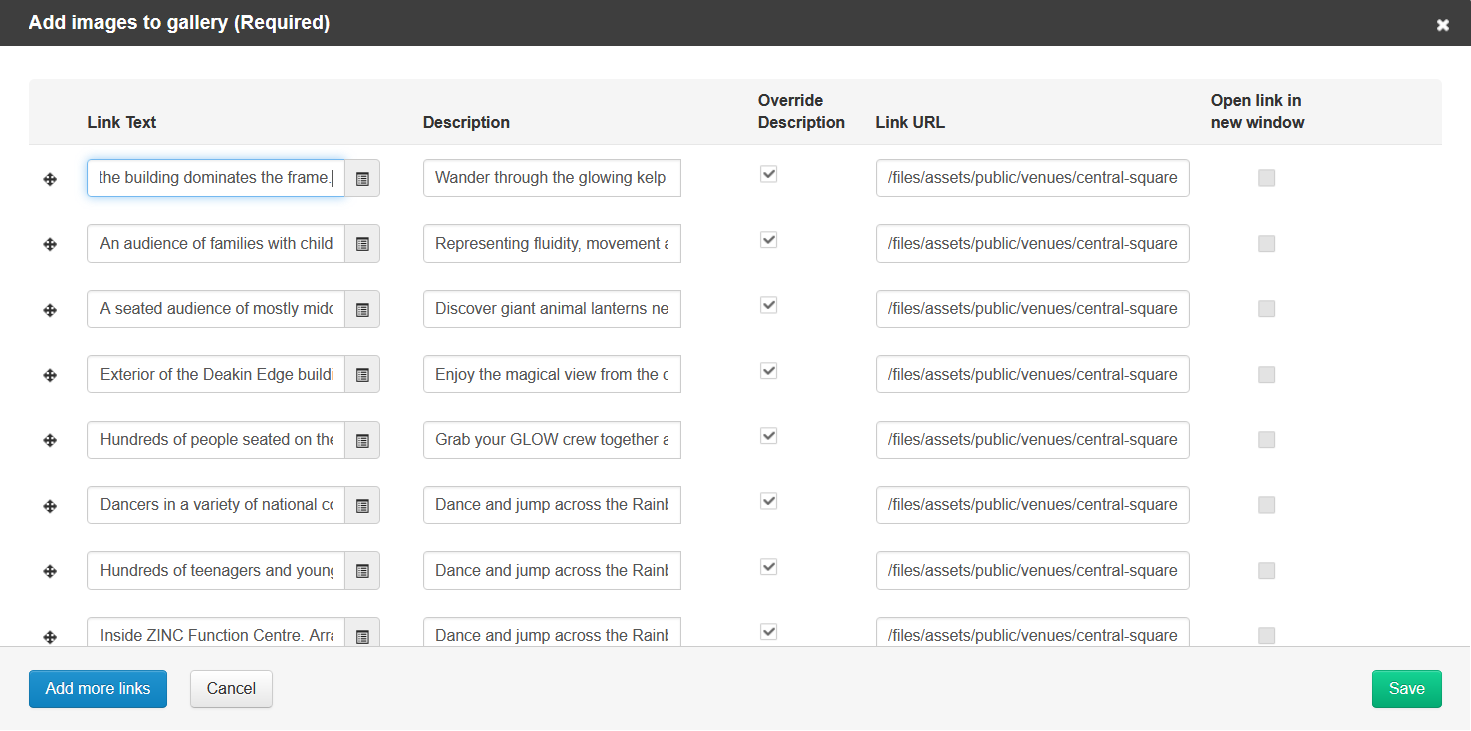Focus the 'Enjoy the magical view' description input
The image size is (1471, 731).
tap(551, 374)
